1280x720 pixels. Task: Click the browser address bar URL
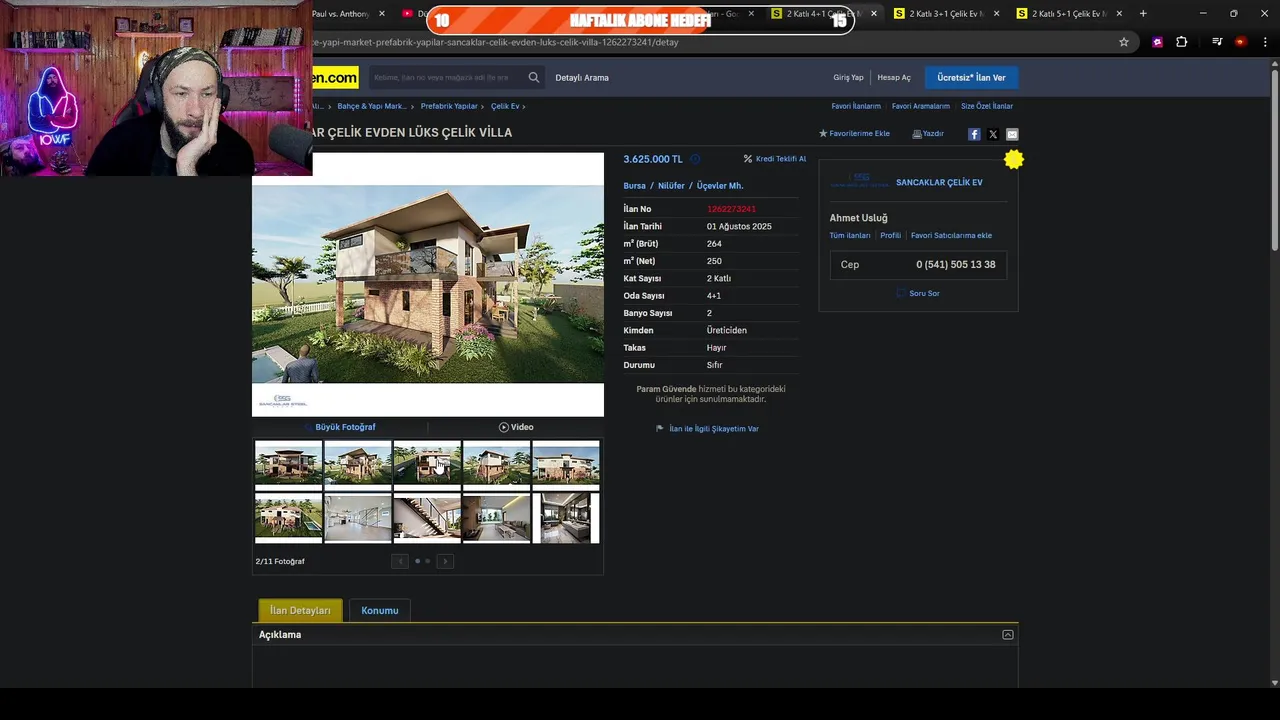click(x=496, y=42)
